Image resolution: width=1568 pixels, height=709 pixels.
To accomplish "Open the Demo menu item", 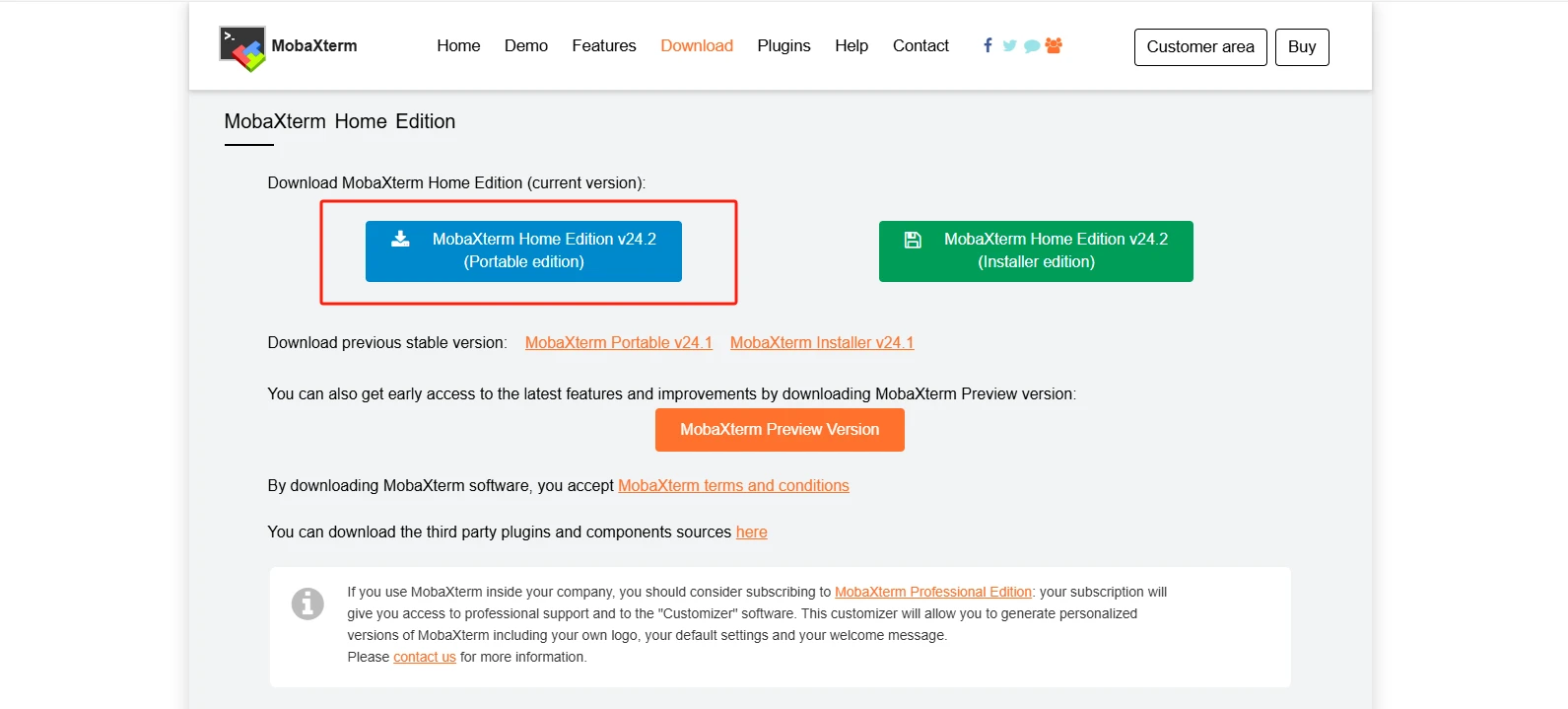I will (x=526, y=45).
